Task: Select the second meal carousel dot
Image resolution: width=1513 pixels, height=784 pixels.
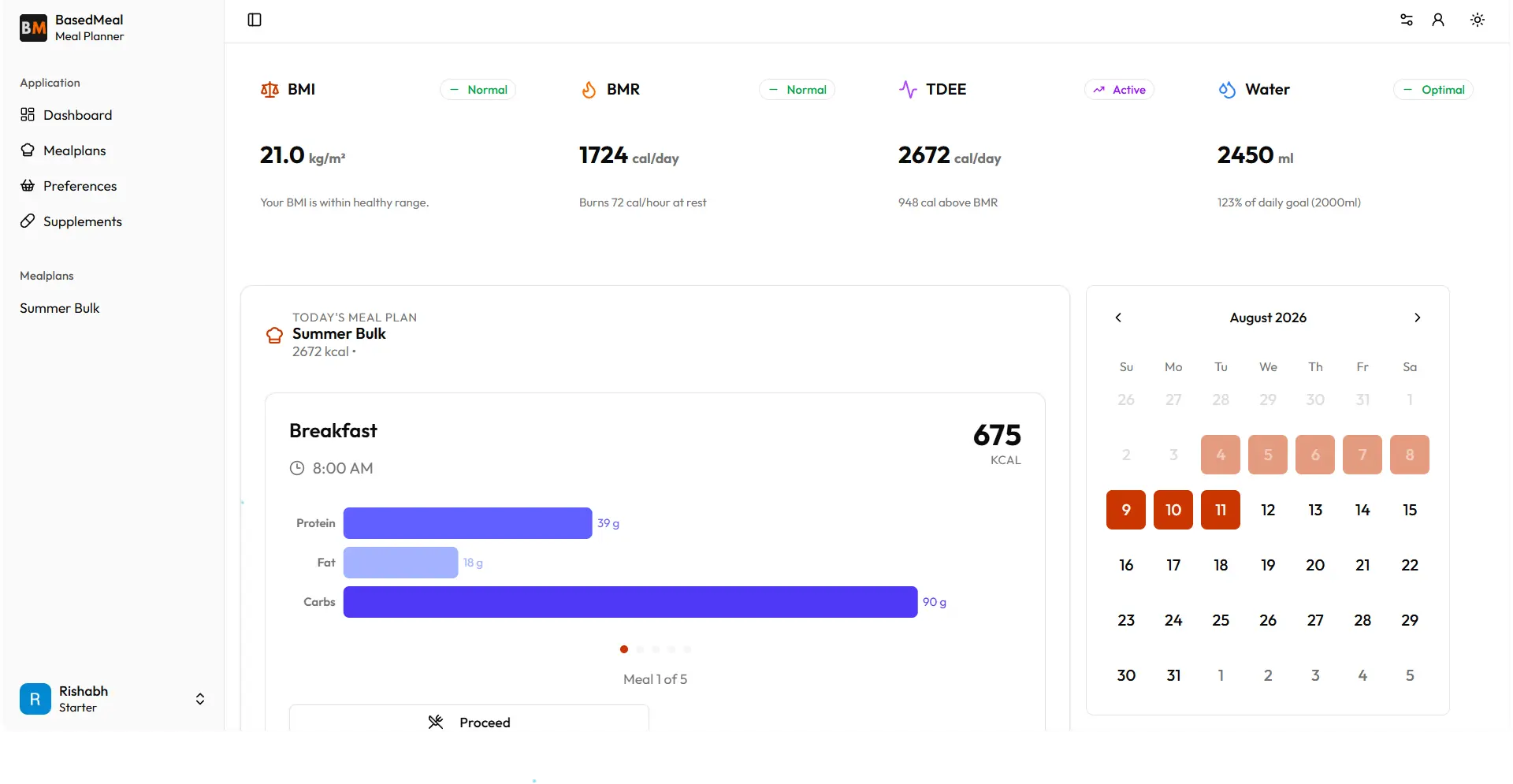Action: pyautogui.click(x=640, y=649)
